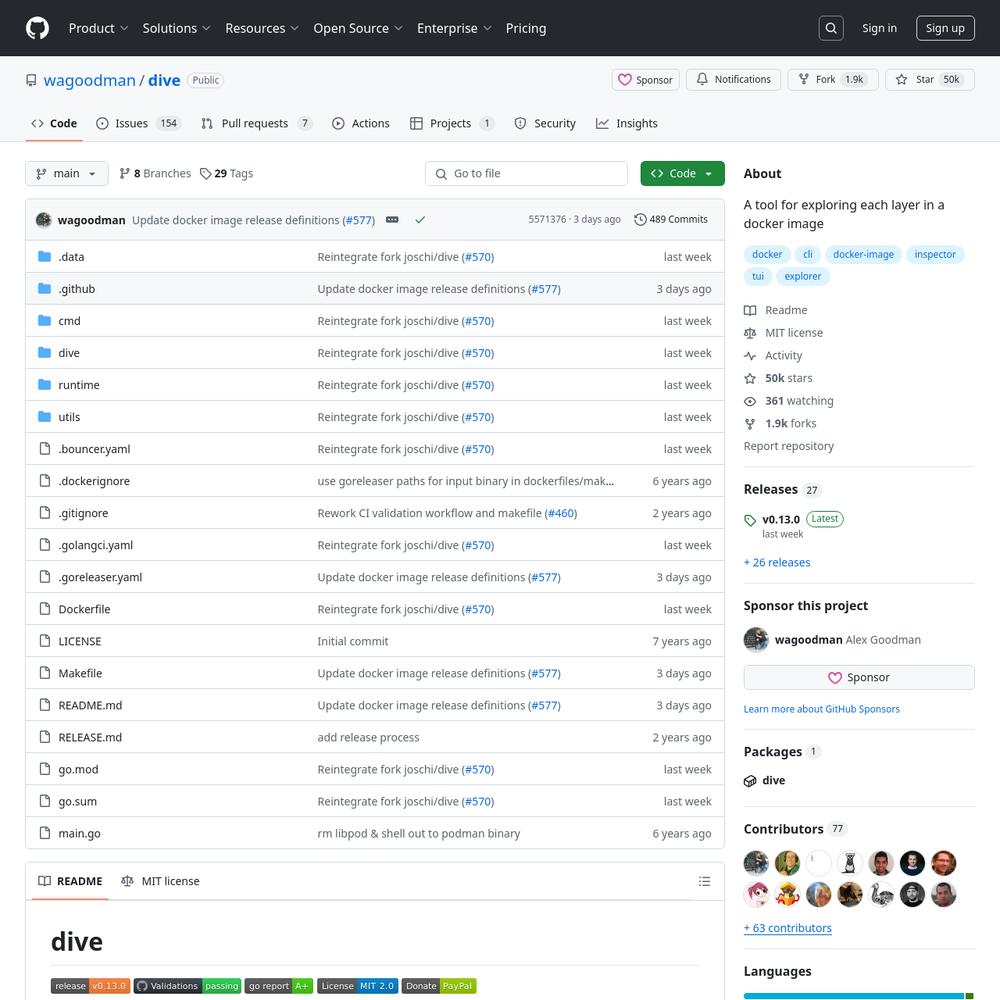Click the Notifications bell button
Viewport: 1000px width, 1000px height.
click(733, 80)
